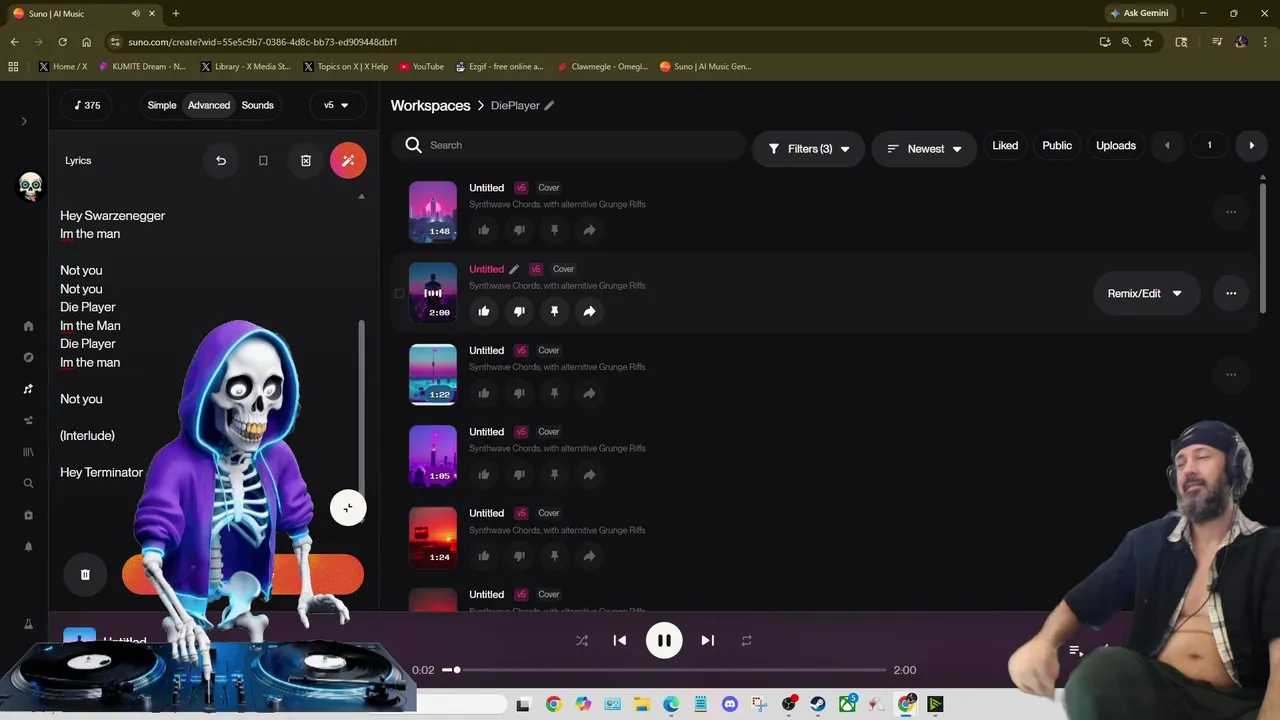Skip to previous track
The height and width of the screenshot is (720, 1280).
point(620,641)
